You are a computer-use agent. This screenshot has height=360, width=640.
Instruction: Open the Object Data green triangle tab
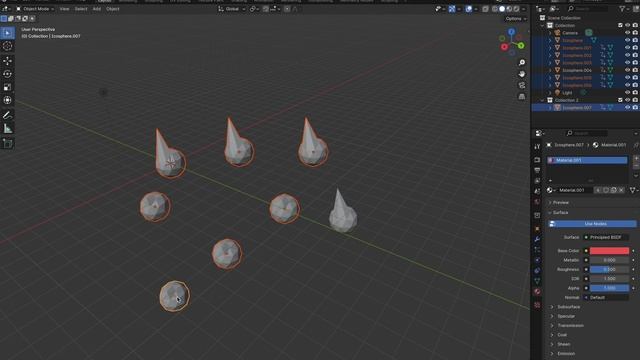point(537,281)
